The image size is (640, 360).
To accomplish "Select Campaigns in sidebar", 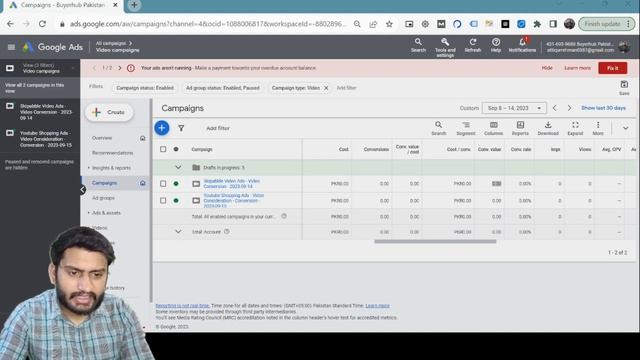I will coord(104,183).
